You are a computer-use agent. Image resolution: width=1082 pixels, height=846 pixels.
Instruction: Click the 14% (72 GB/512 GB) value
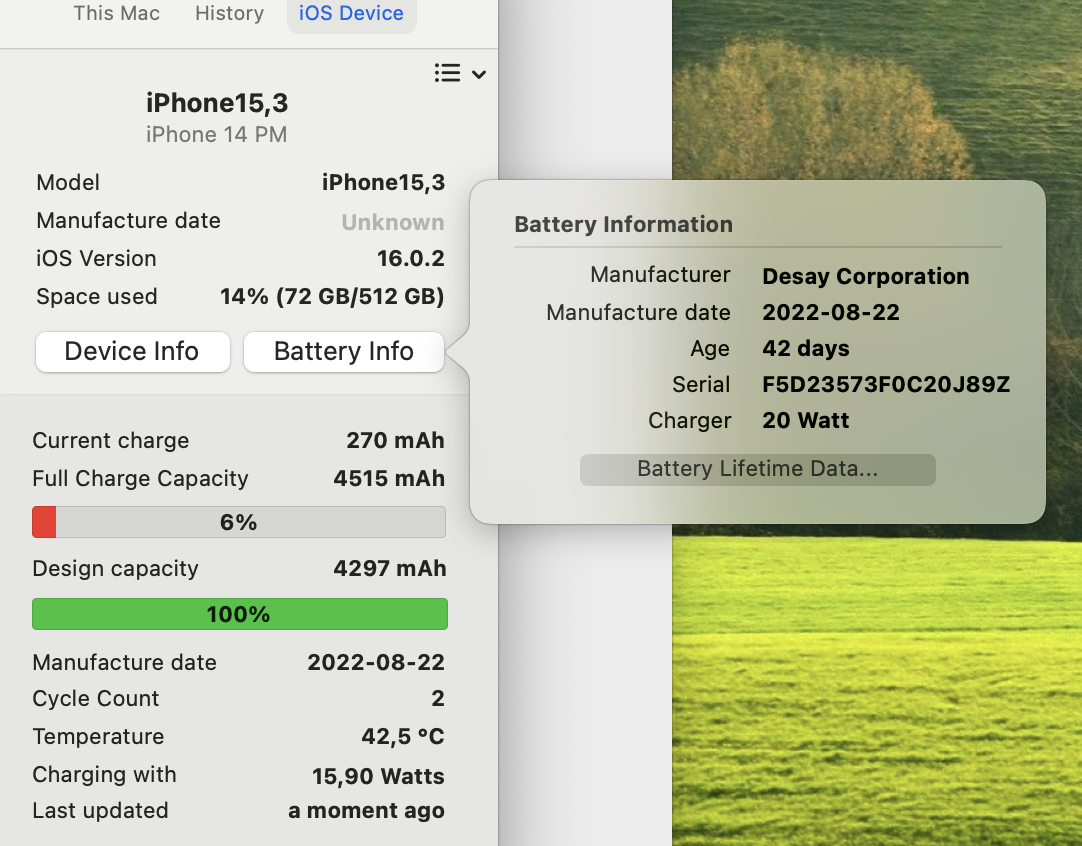coord(332,297)
